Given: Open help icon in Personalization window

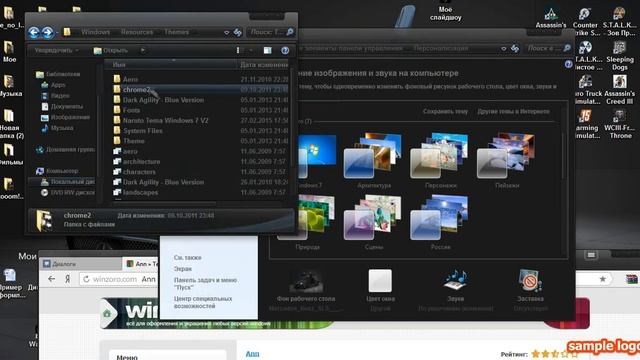Looking at the screenshot, I should pos(568,64).
